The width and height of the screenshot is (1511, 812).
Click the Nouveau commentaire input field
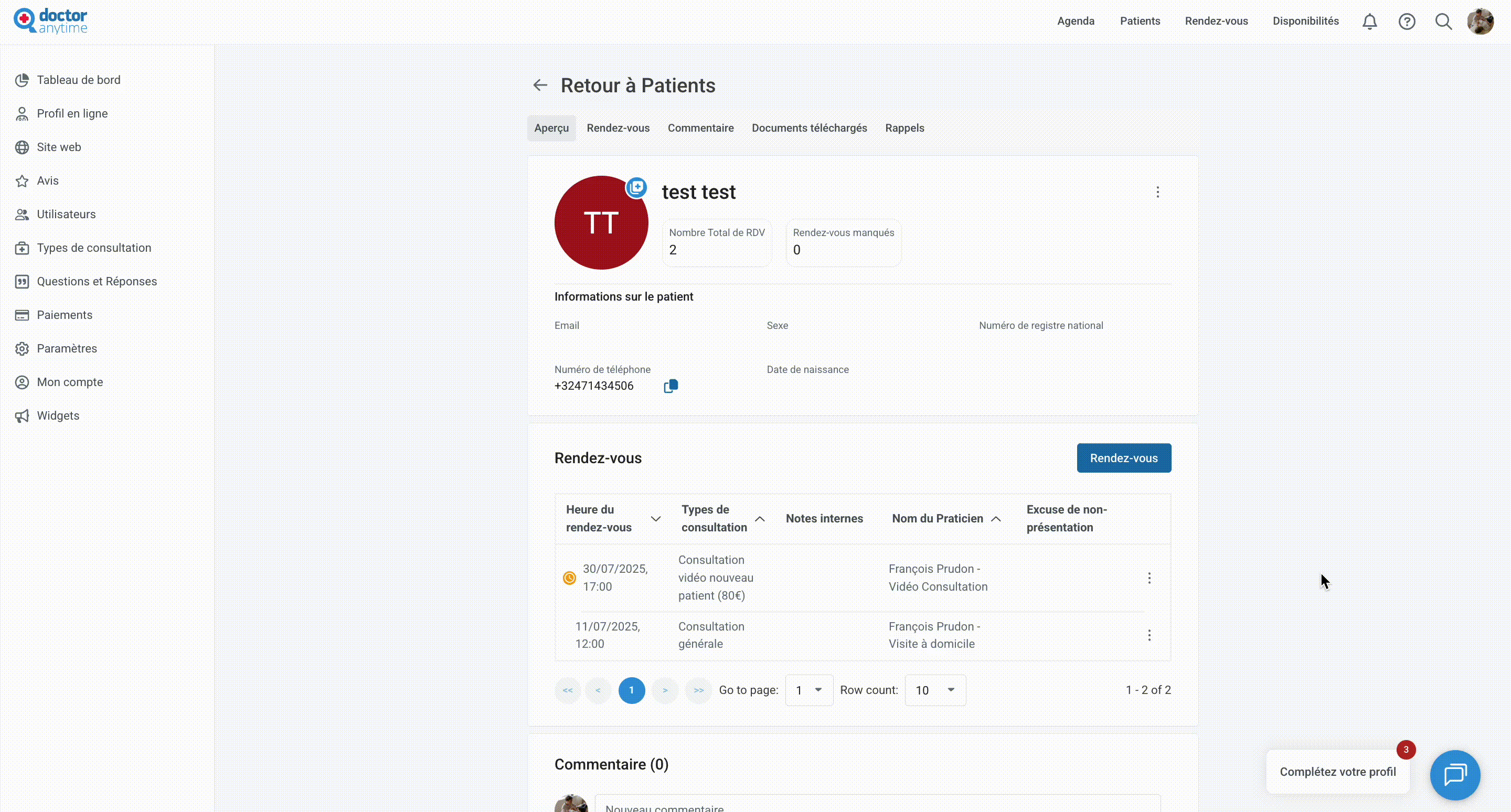click(877, 806)
